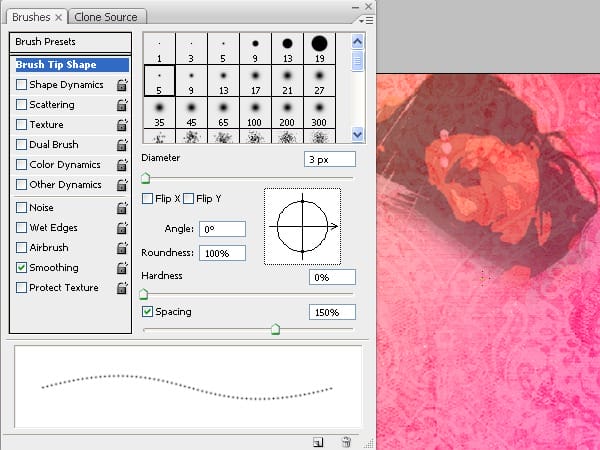The width and height of the screenshot is (600, 450).
Task: Turn on the Wet Edges checkbox
Action: coord(21,227)
